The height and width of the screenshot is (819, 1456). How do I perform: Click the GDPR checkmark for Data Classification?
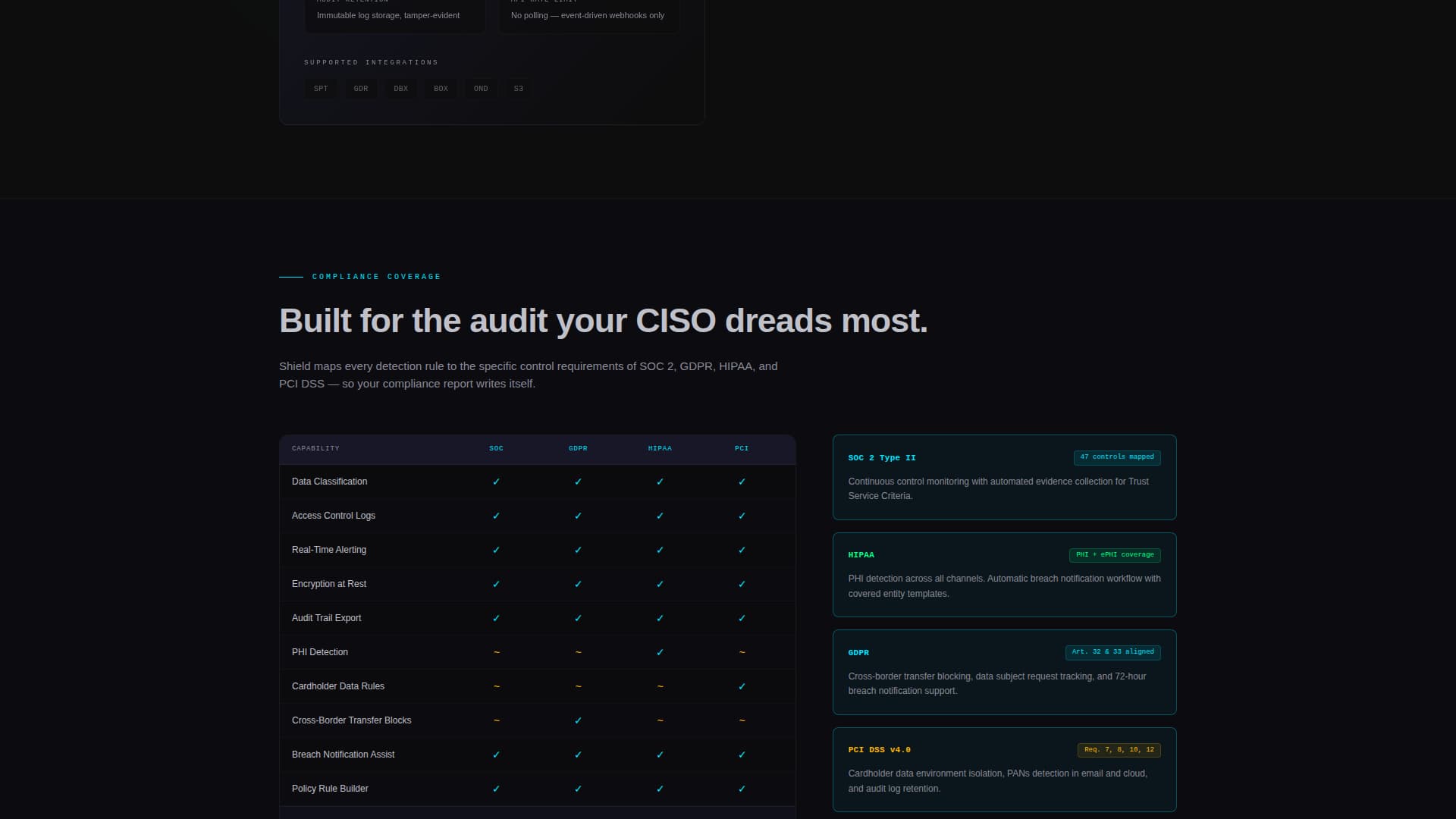click(578, 482)
